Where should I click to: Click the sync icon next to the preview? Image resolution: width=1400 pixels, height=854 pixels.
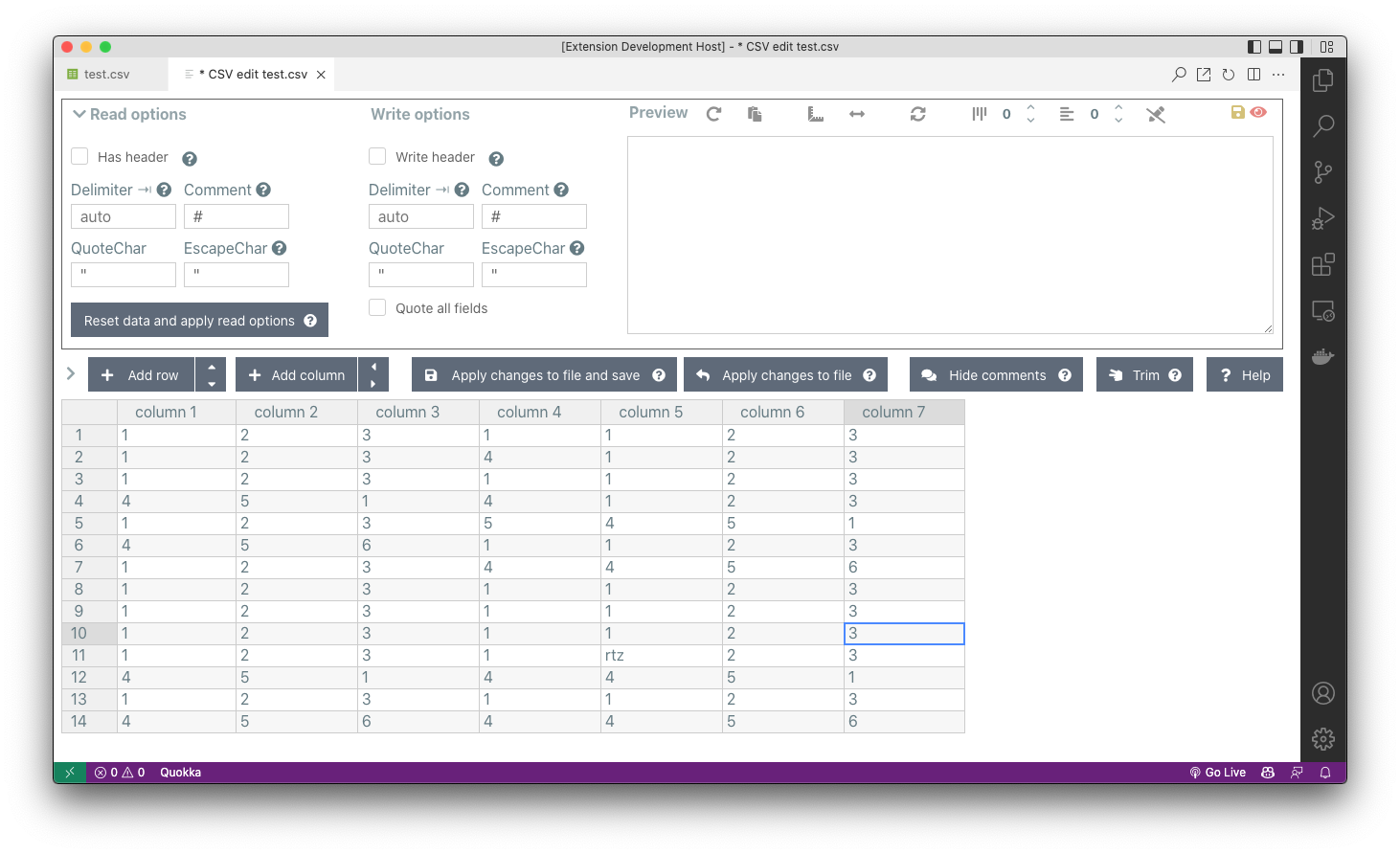coord(917,113)
